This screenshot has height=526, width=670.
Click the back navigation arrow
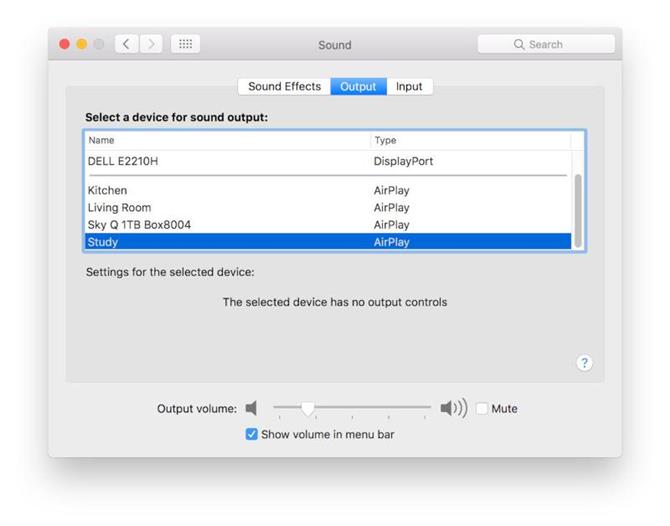point(126,44)
